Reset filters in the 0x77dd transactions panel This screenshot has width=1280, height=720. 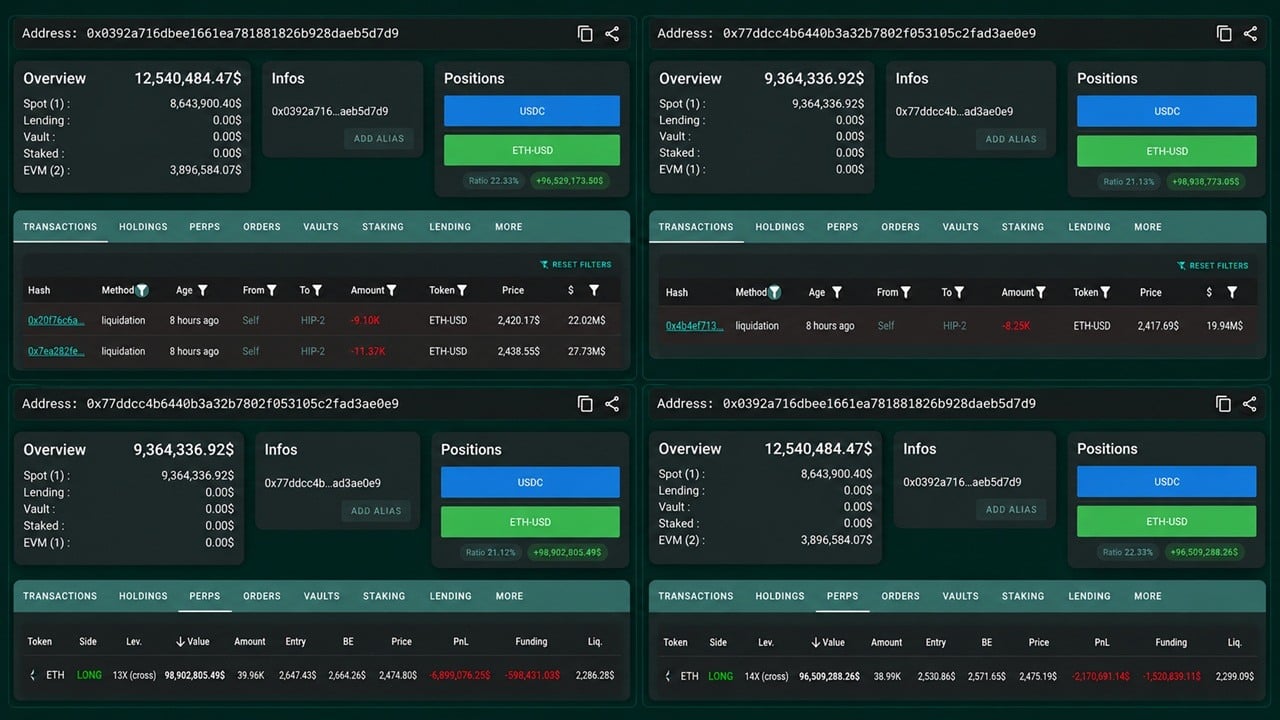click(1213, 266)
